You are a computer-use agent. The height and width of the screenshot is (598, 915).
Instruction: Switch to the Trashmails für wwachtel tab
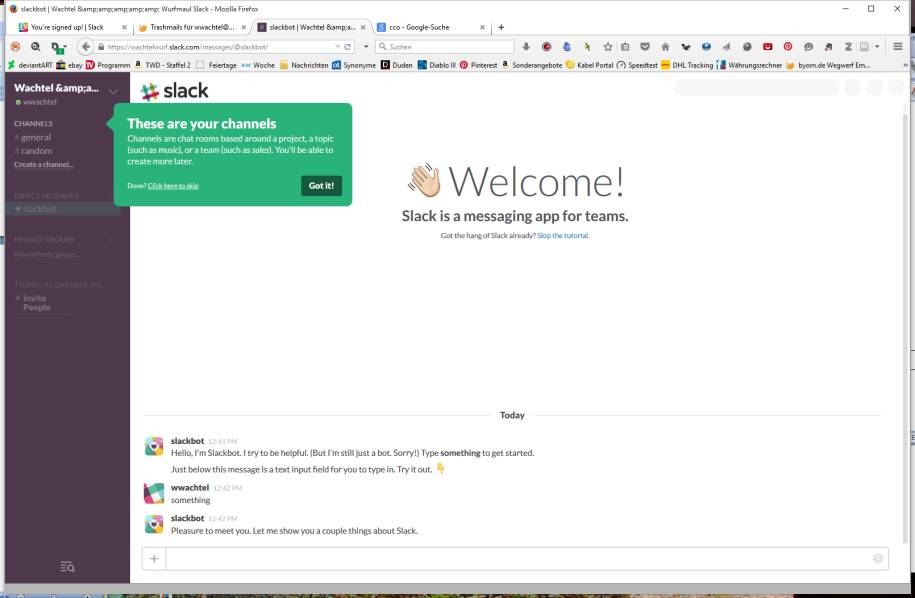click(x=191, y=27)
